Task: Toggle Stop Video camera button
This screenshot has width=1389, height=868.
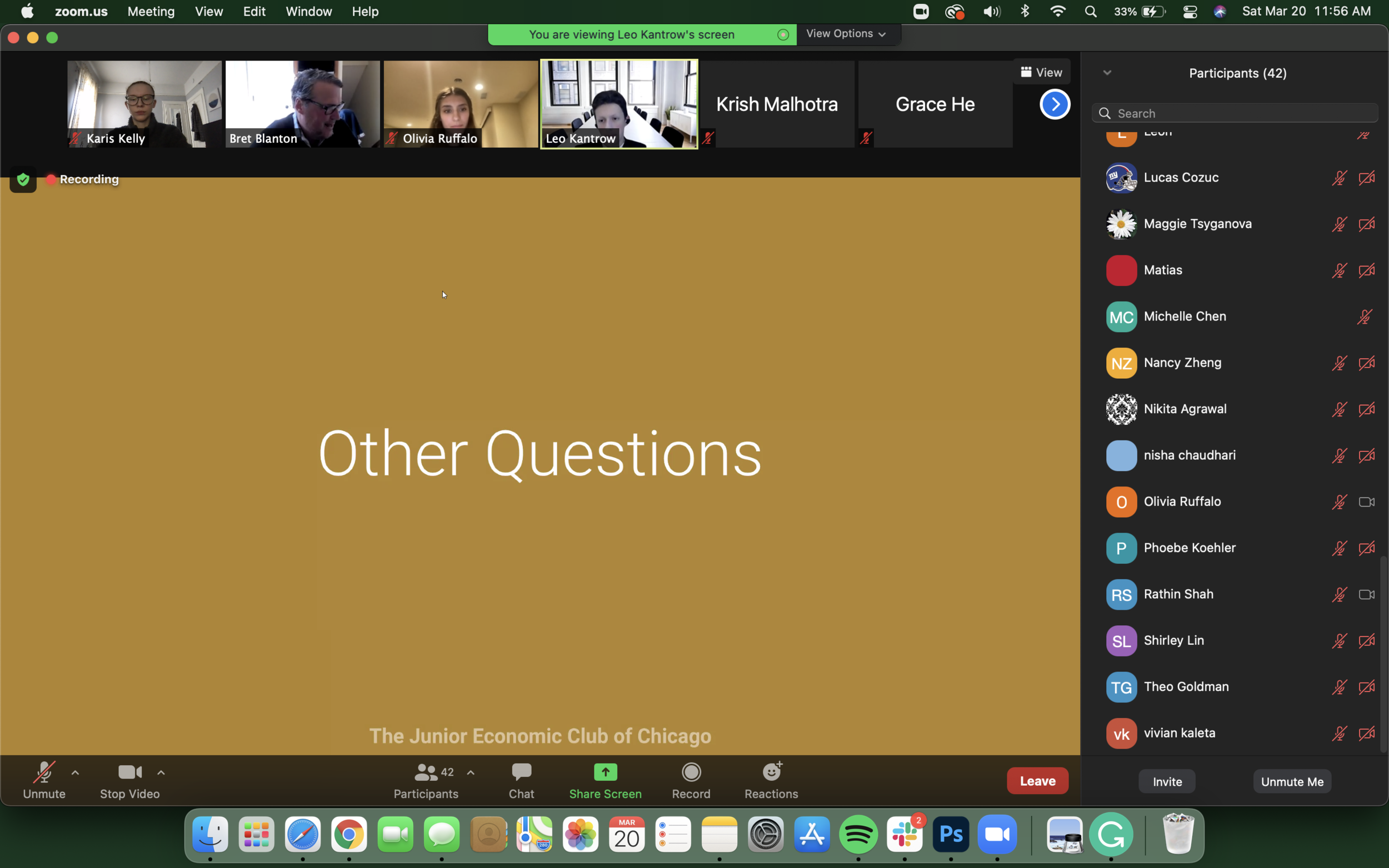Action: [x=130, y=772]
